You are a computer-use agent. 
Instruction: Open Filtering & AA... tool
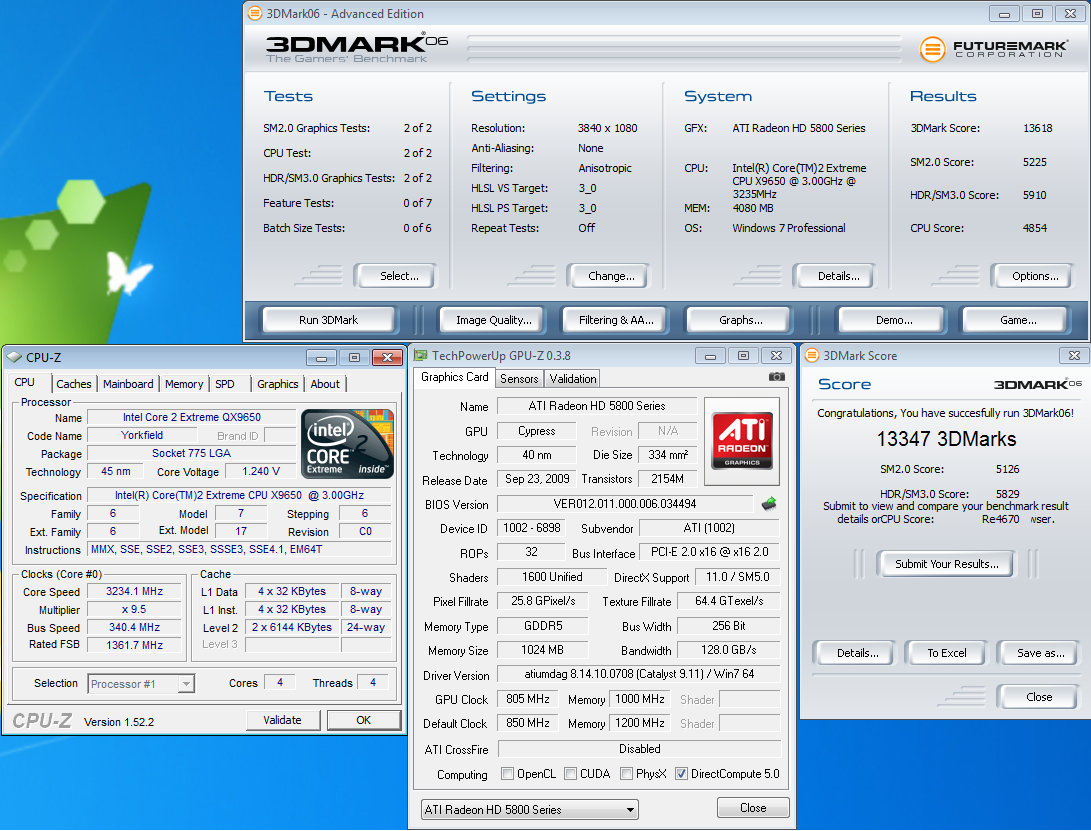pos(616,320)
